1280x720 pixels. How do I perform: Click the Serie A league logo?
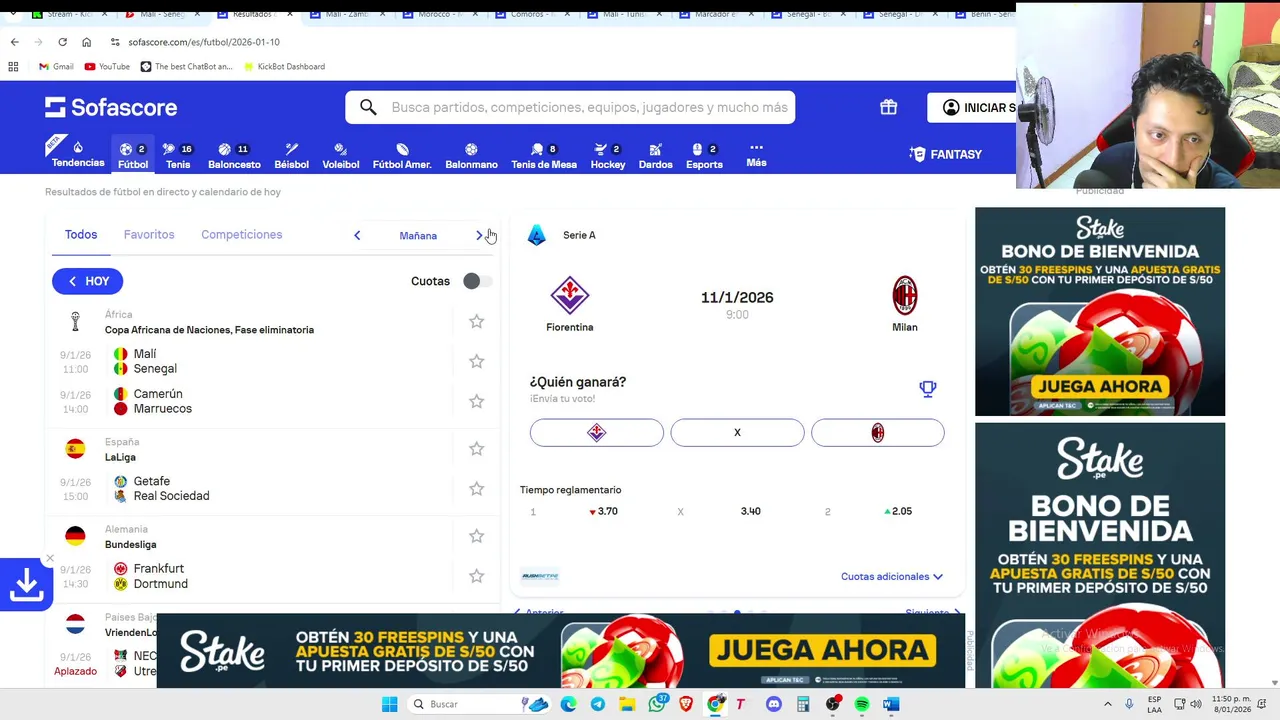(537, 235)
